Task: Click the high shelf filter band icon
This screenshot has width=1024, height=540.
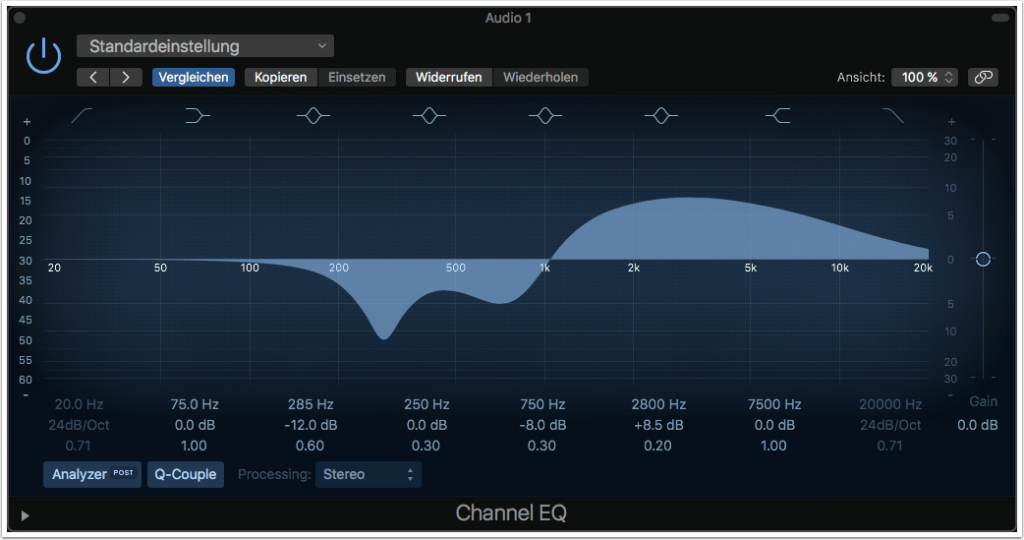Action: [777, 117]
